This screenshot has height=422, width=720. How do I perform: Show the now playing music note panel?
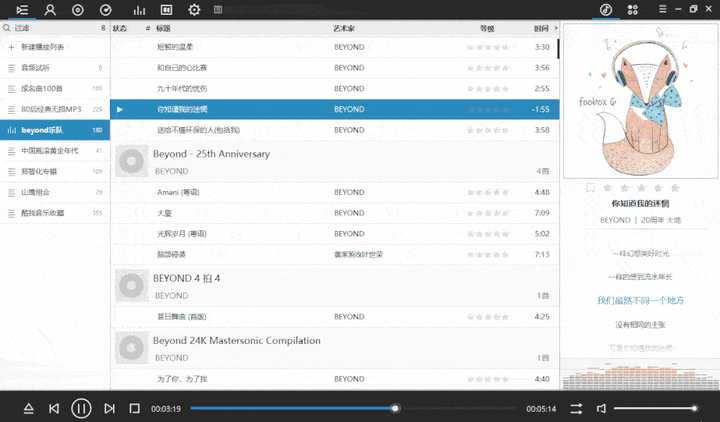tap(606, 10)
